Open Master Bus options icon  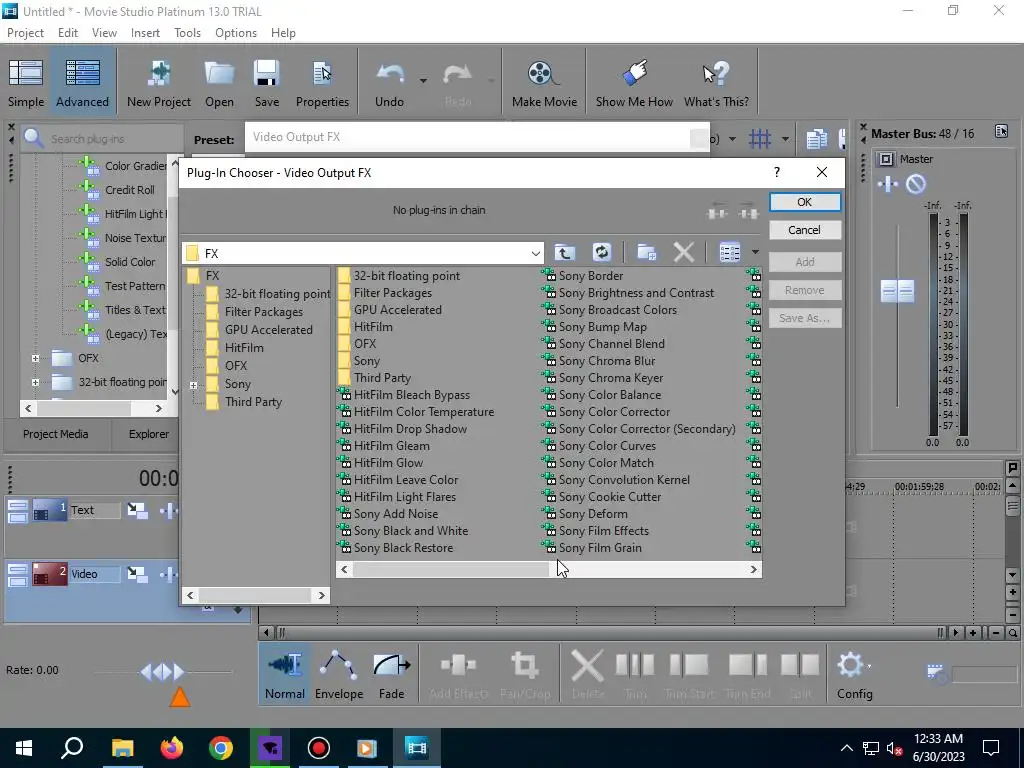pyautogui.click(x=1001, y=132)
